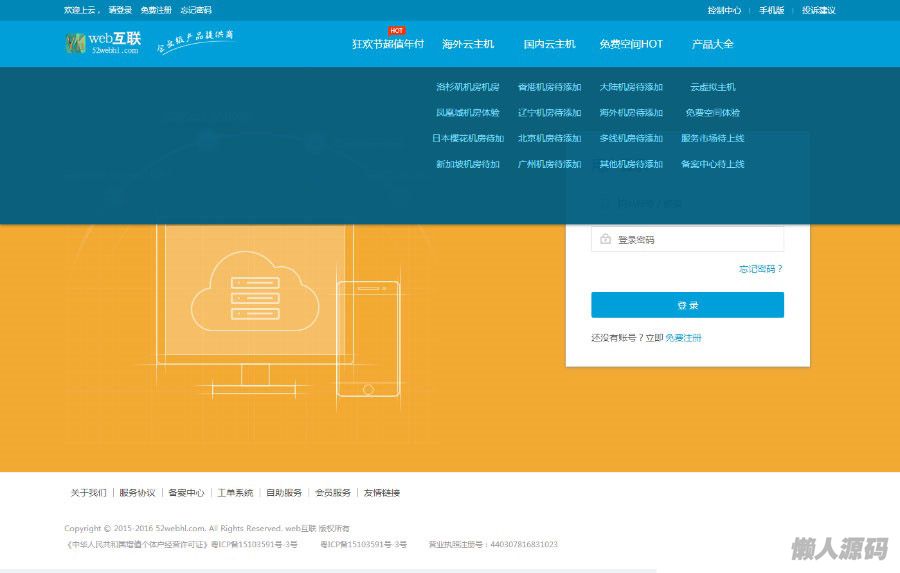Click the web互联 logo

pos(102,43)
